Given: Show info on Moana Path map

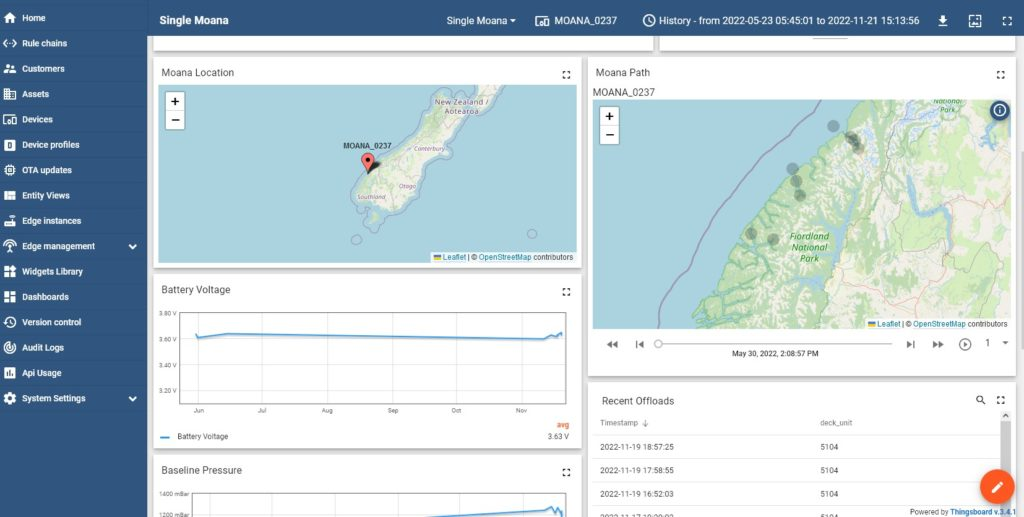Looking at the screenshot, I should click(x=999, y=110).
